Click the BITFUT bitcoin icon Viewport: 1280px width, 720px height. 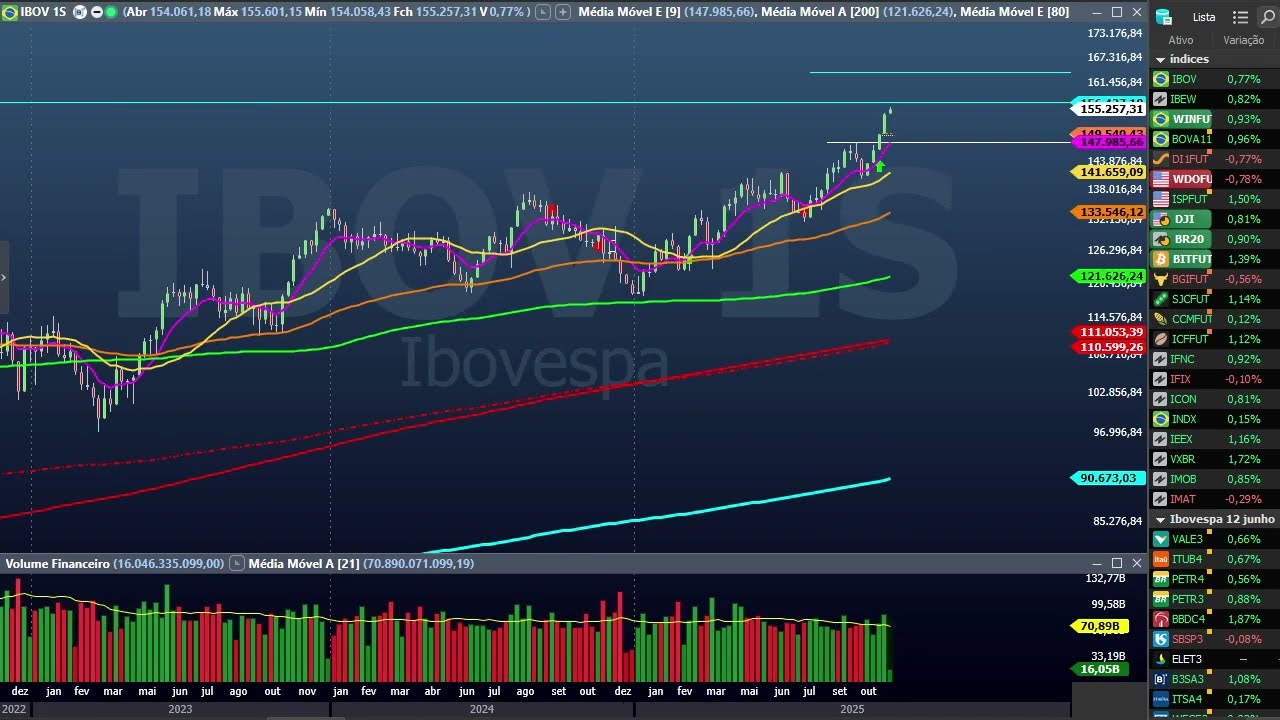(x=1161, y=259)
